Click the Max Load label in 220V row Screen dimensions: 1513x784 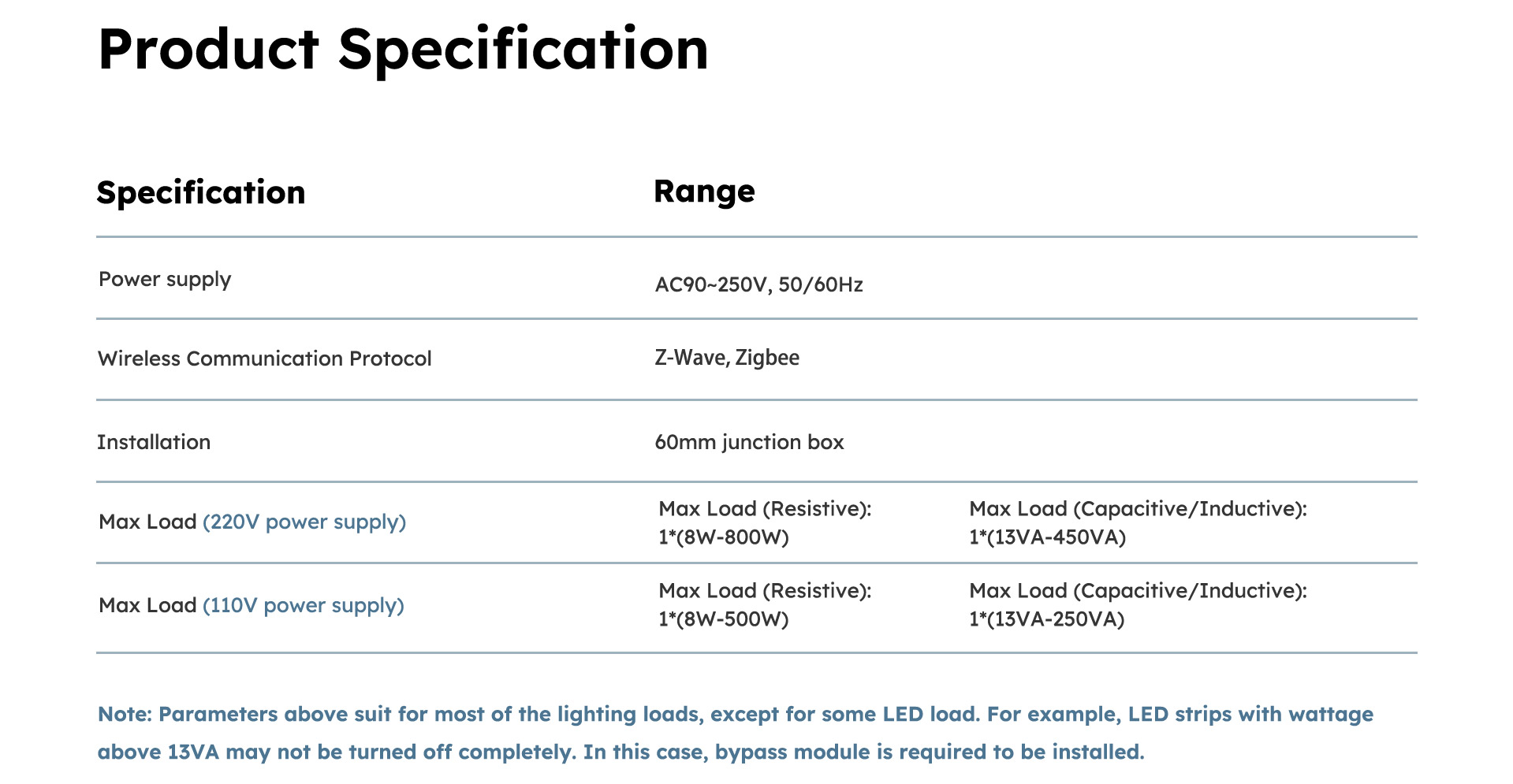tap(147, 522)
